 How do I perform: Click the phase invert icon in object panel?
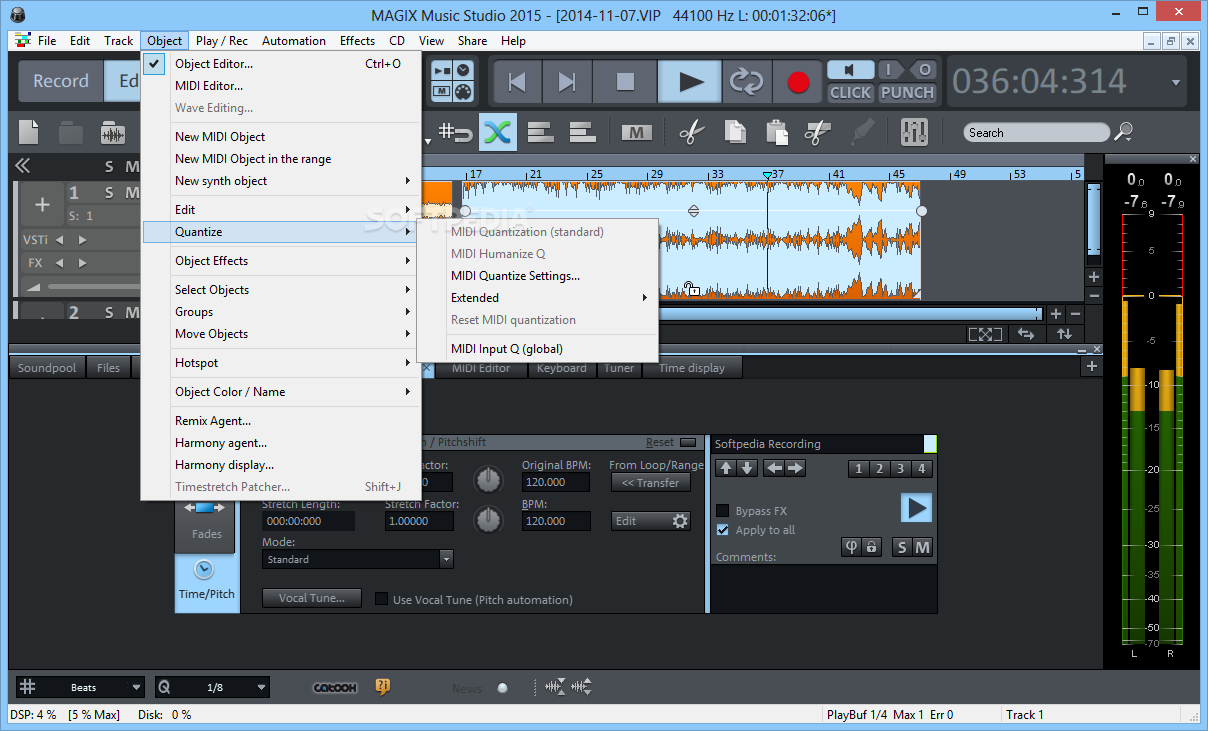[x=852, y=547]
